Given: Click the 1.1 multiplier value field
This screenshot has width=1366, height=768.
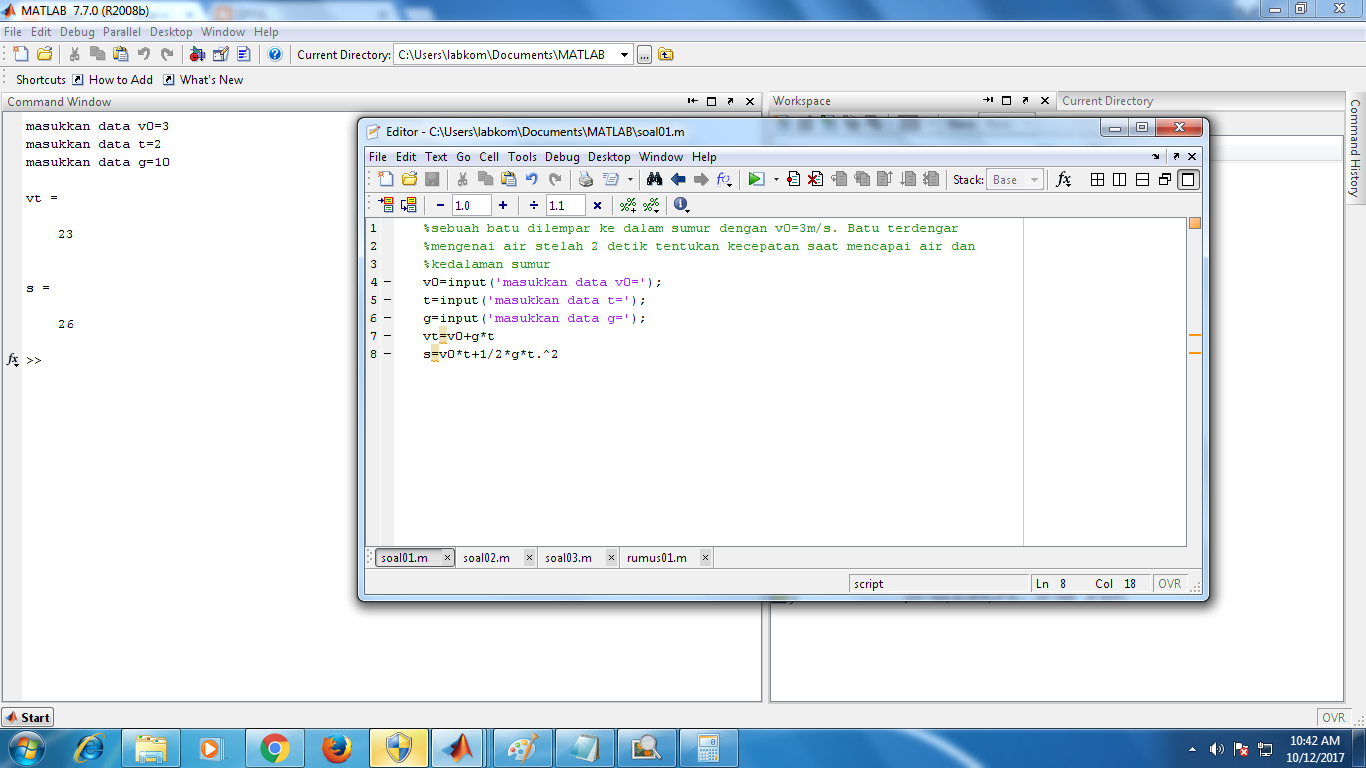Looking at the screenshot, I should (565, 205).
